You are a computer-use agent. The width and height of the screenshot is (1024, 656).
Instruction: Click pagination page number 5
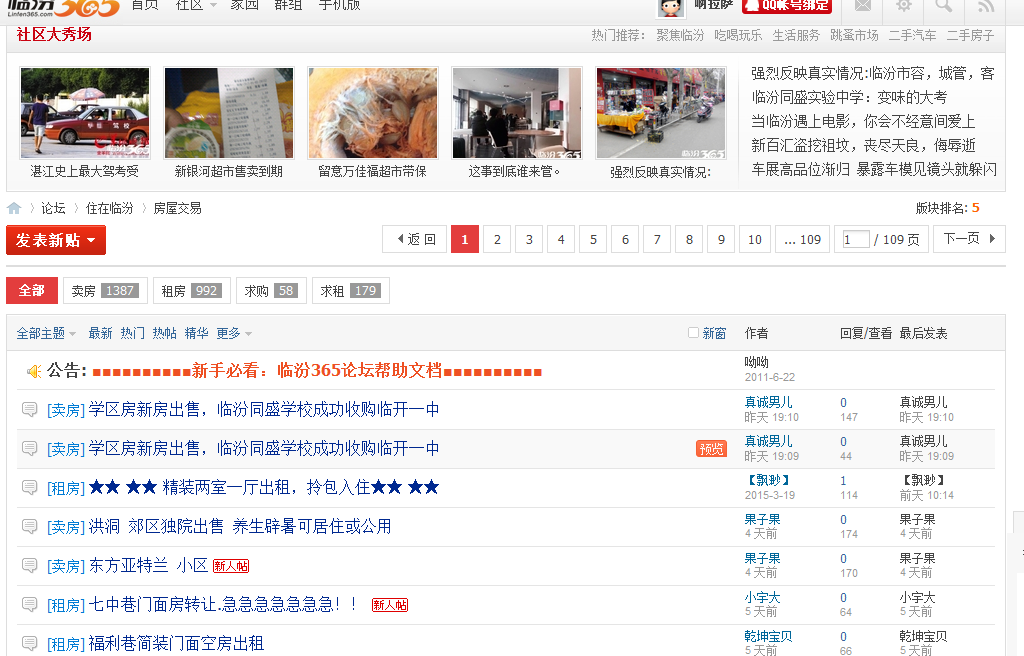click(592, 239)
